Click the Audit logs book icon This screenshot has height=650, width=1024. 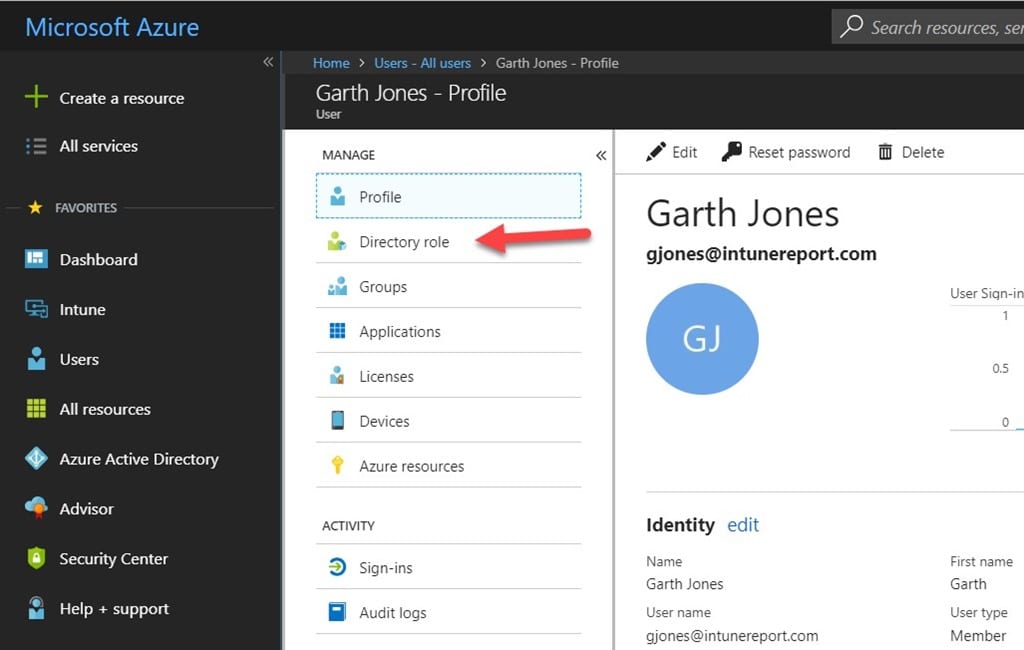(x=337, y=612)
